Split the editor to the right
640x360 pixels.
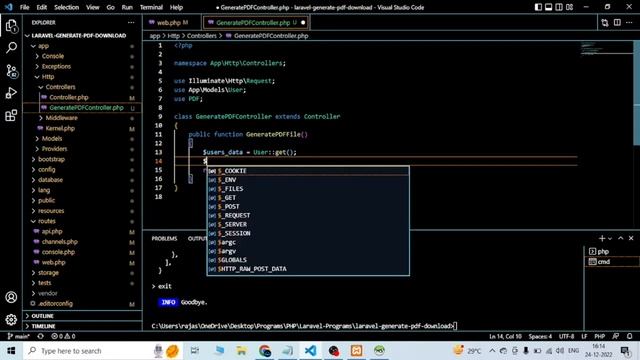pos(617,23)
